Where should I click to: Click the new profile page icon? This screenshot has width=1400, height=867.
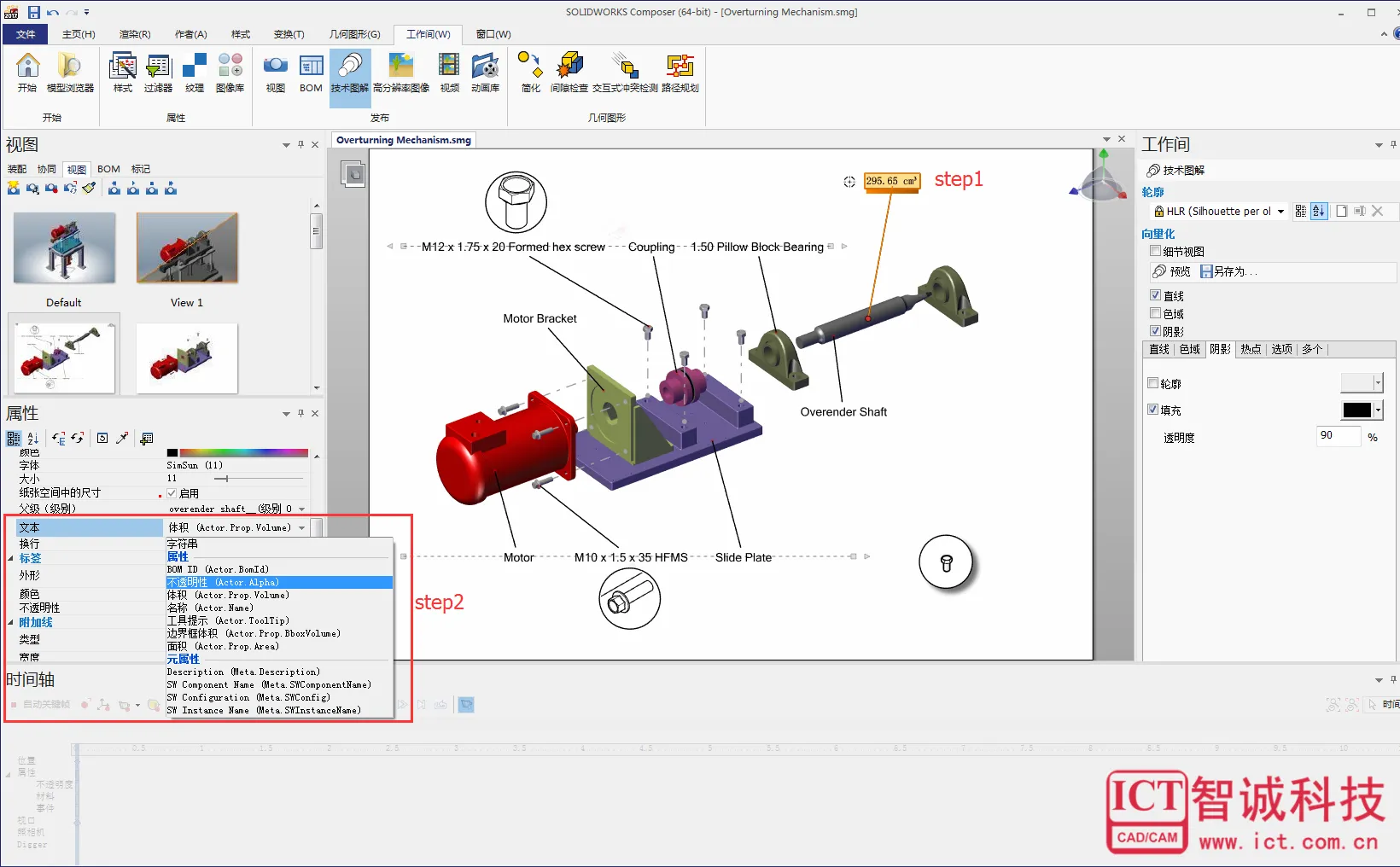coord(1341,211)
